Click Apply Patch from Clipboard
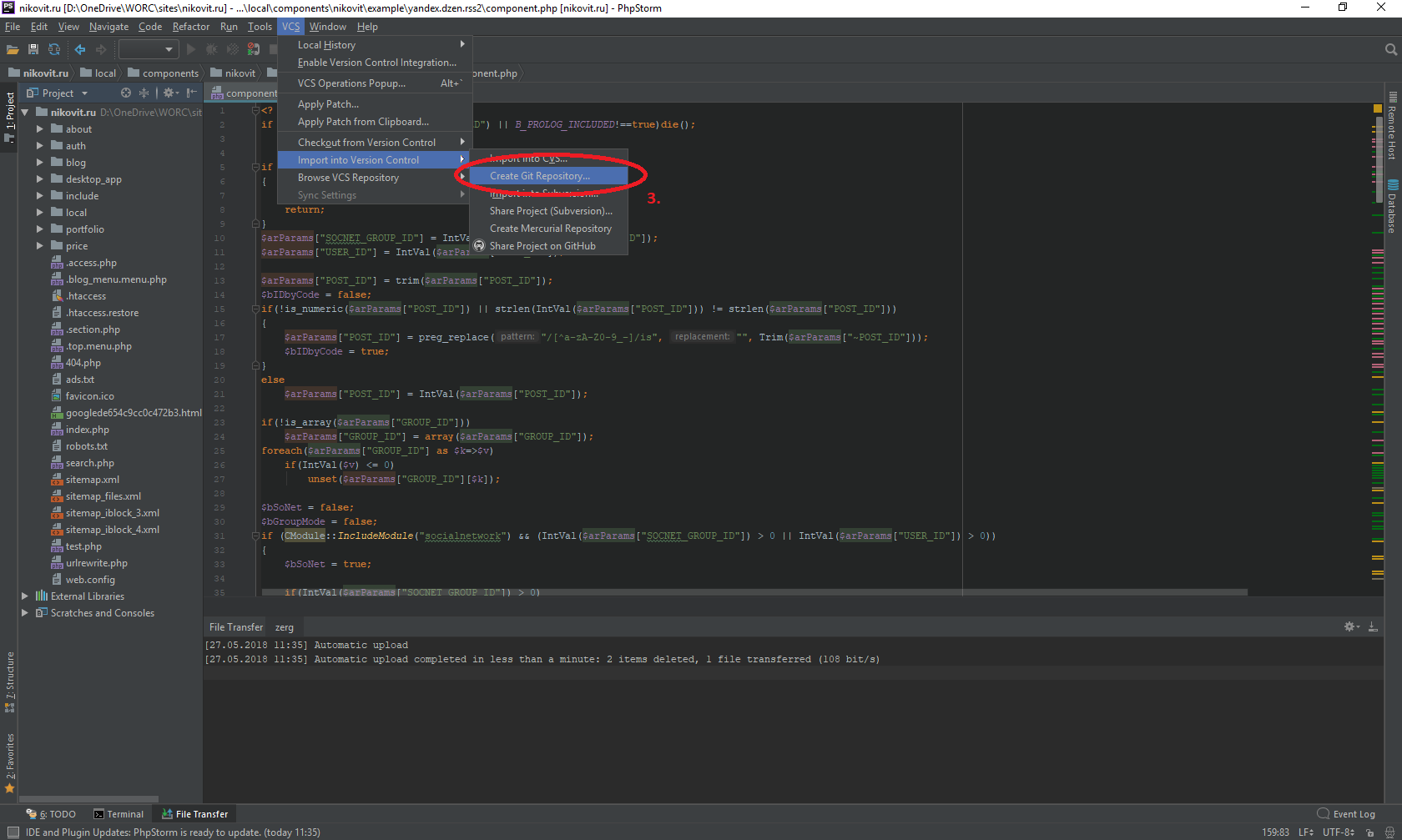1402x840 pixels. 375,122
